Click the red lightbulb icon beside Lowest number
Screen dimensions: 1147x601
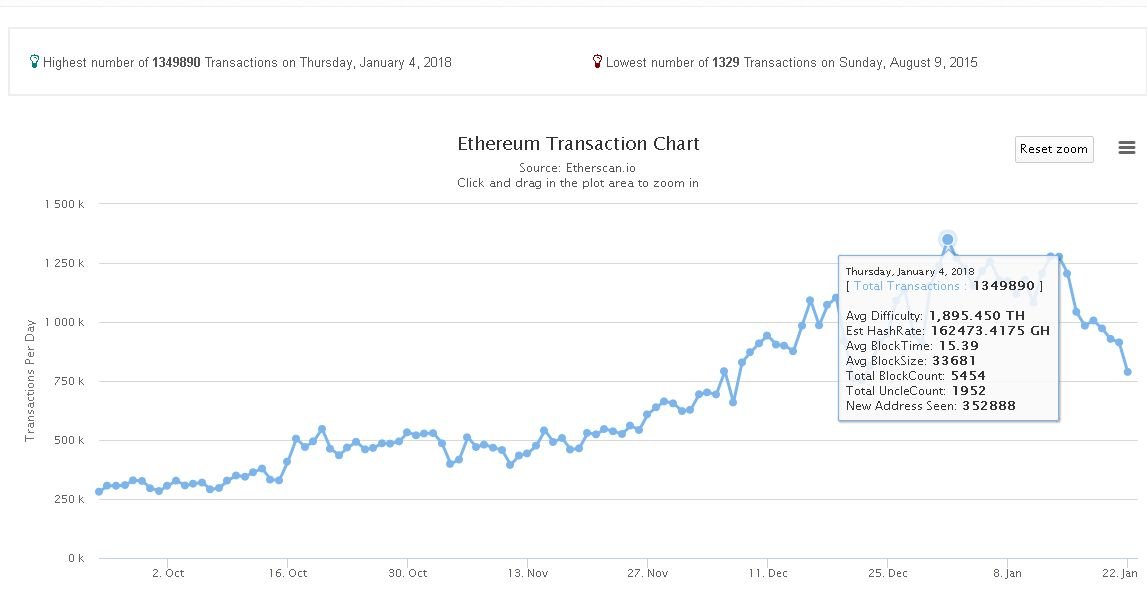[597, 62]
